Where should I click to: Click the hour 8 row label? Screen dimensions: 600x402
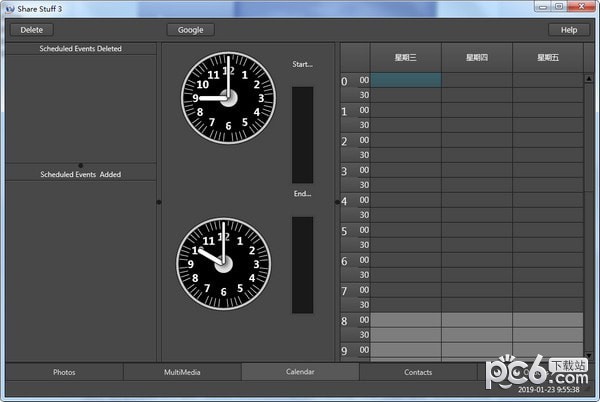(345, 322)
